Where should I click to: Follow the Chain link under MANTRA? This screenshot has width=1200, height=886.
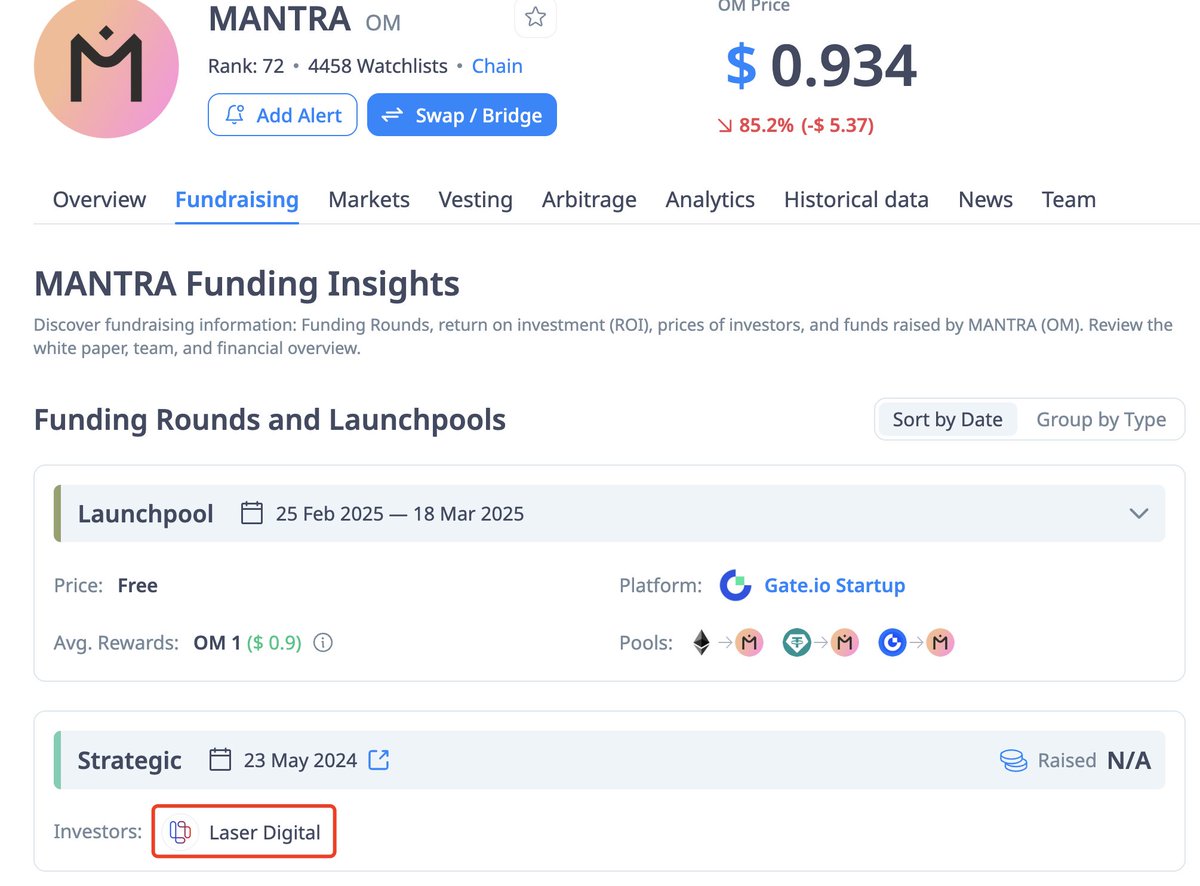(497, 65)
